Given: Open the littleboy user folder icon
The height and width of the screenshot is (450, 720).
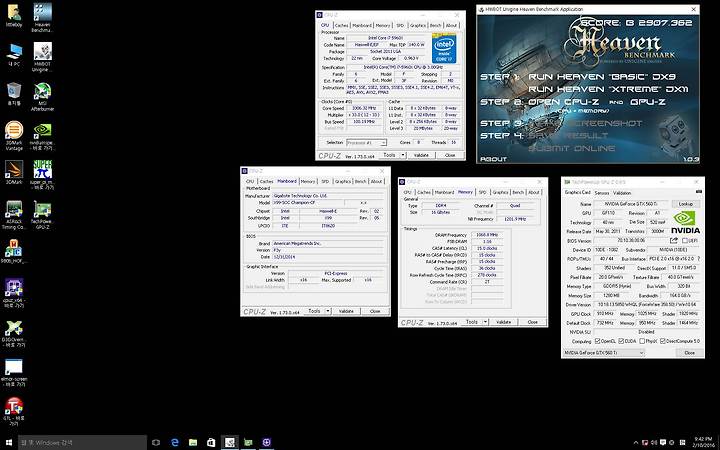Looking at the screenshot, I should pyautogui.click(x=14, y=15).
